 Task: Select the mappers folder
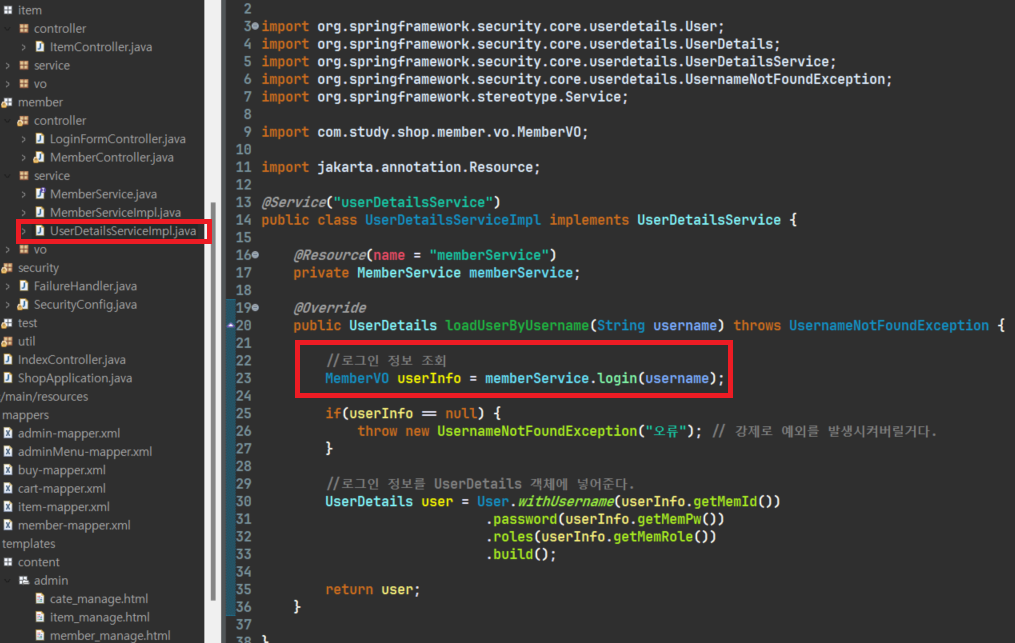click(x=25, y=414)
